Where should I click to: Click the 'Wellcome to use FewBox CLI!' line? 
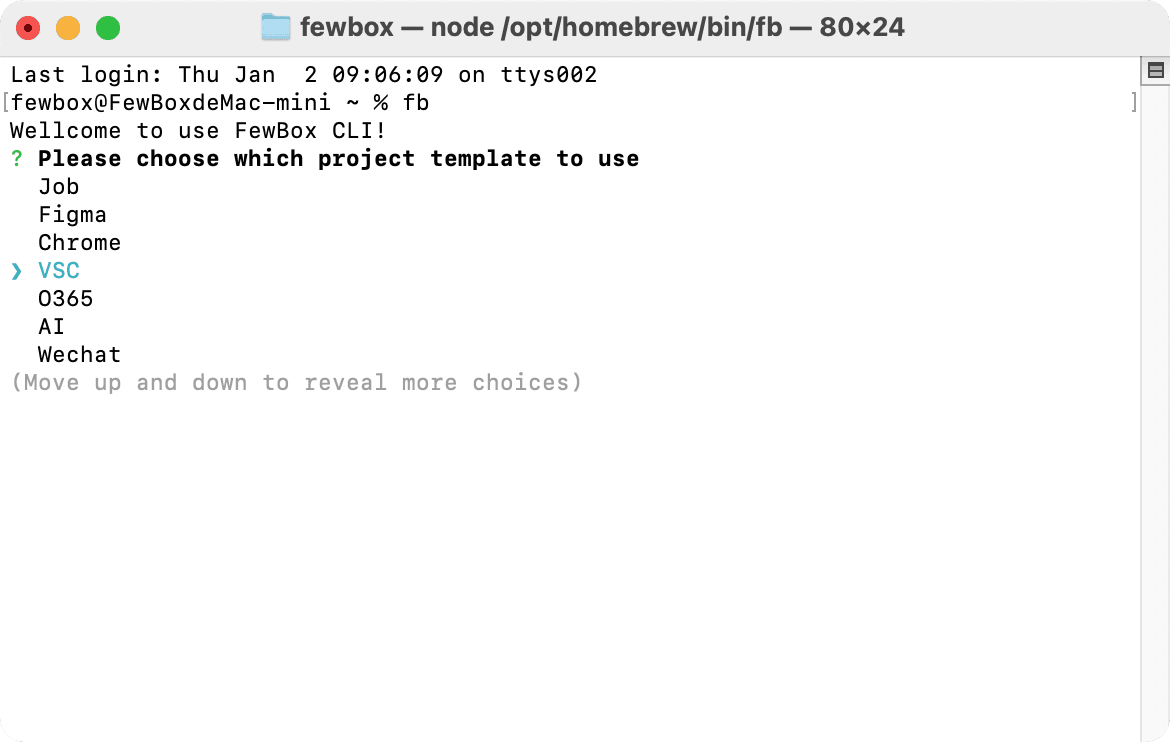point(198,131)
